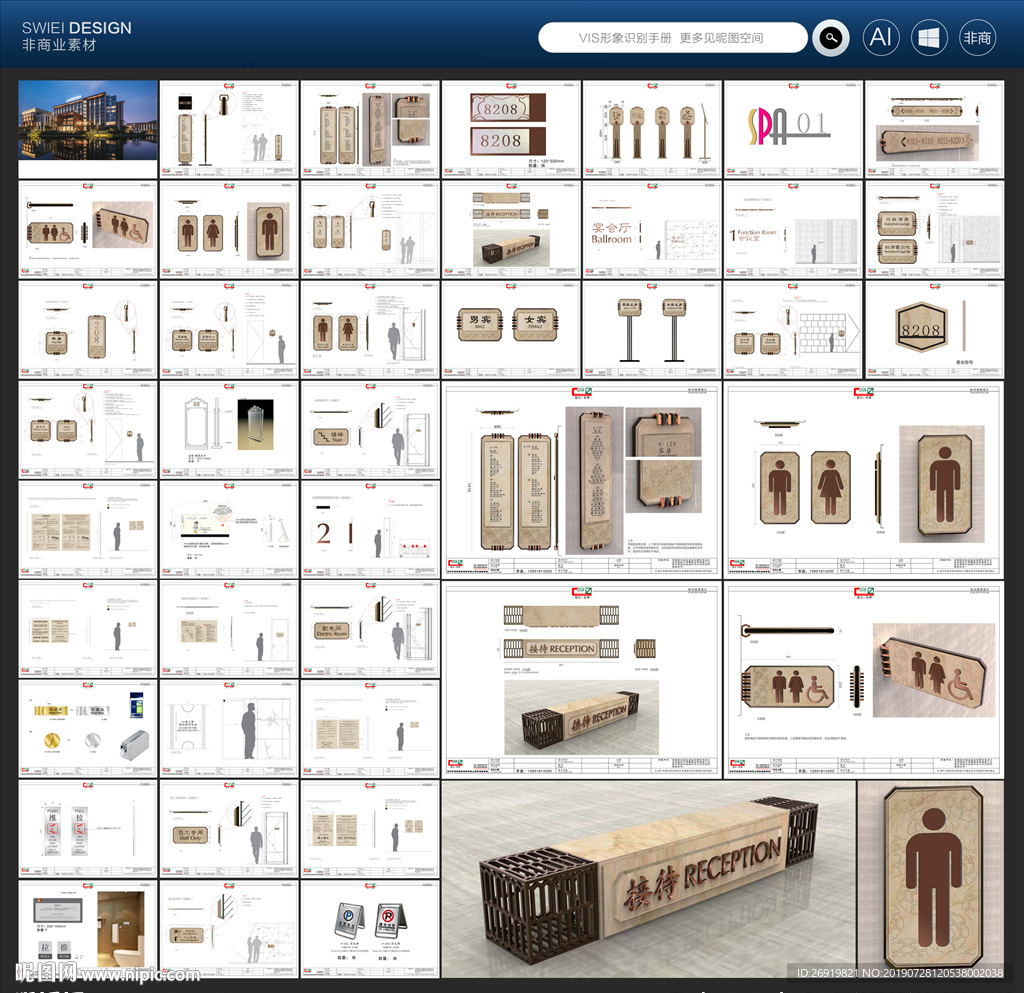
Task: Open the SPA 01 sign thumbnail
Action: coord(793,129)
